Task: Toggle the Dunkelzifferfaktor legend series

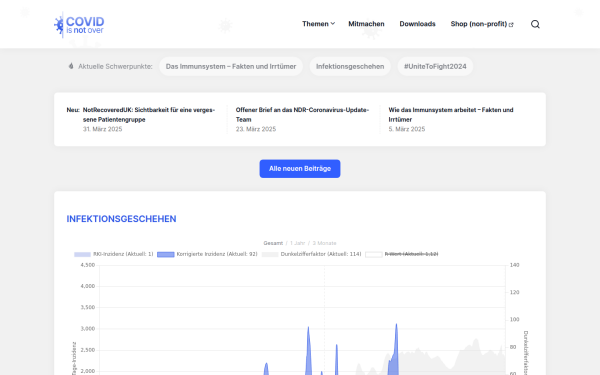Action: click(311, 254)
